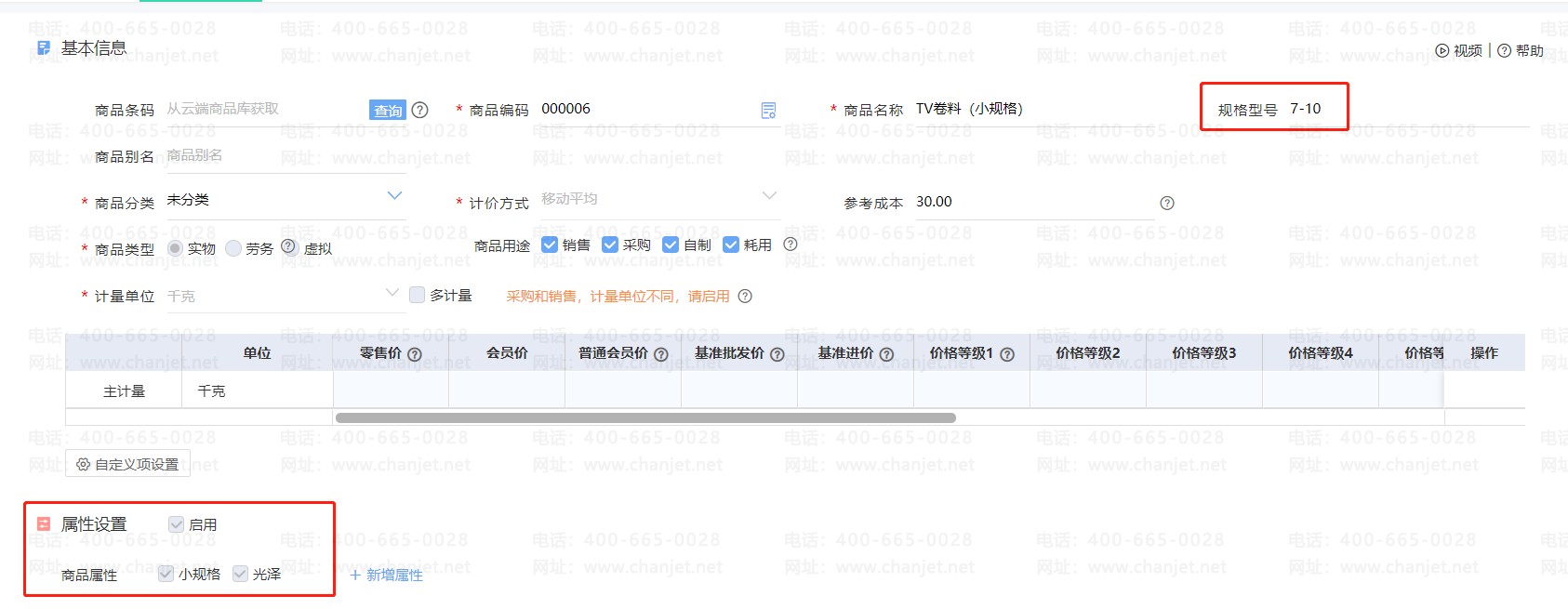1568x609 pixels.
Task: Click the help icon beside 查询
Action: tap(419, 110)
